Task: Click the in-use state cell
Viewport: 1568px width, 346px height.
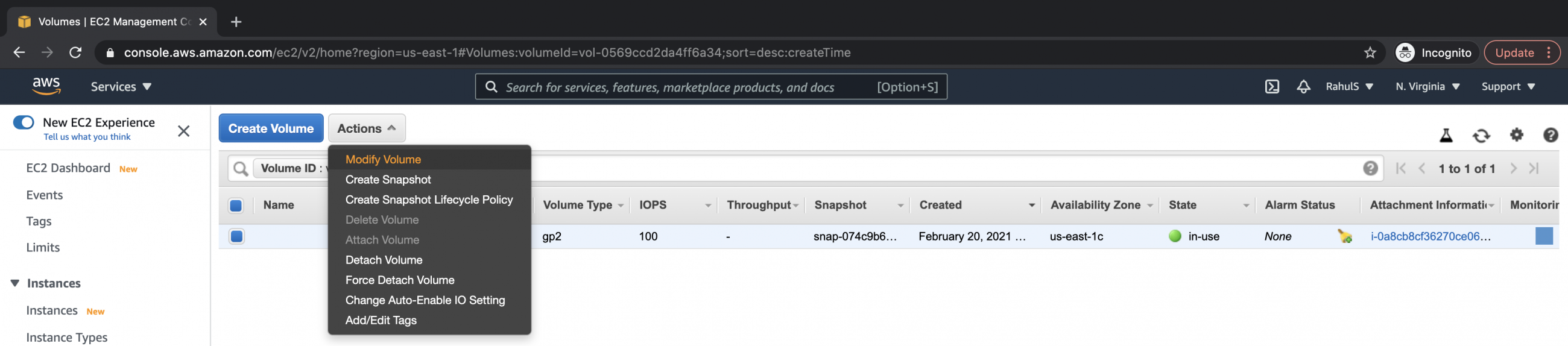Action: [1194, 236]
